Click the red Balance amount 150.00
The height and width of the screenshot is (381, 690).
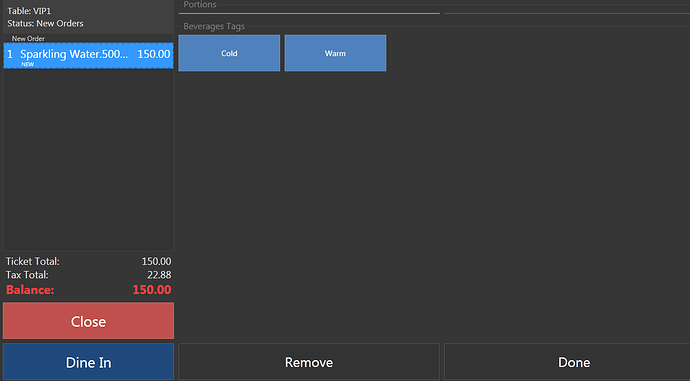click(152, 290)
